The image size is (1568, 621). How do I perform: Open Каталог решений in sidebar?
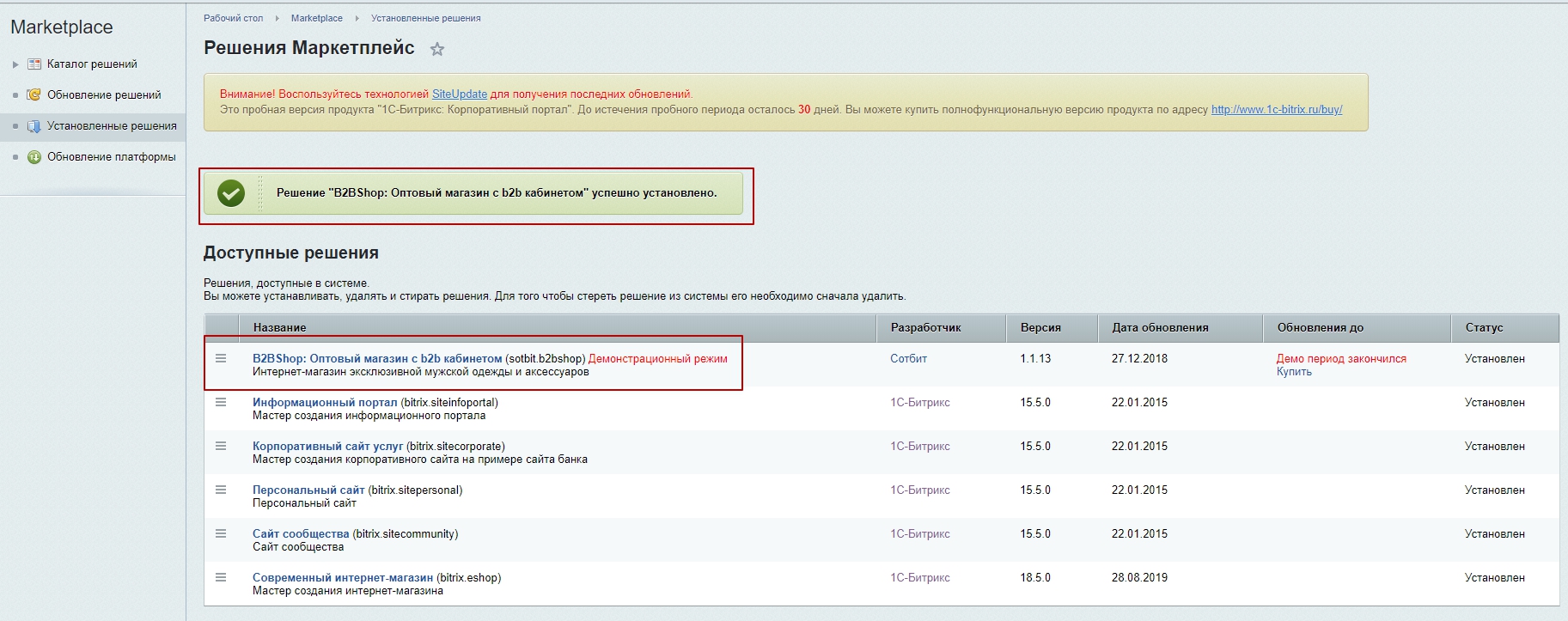[92, 64]
